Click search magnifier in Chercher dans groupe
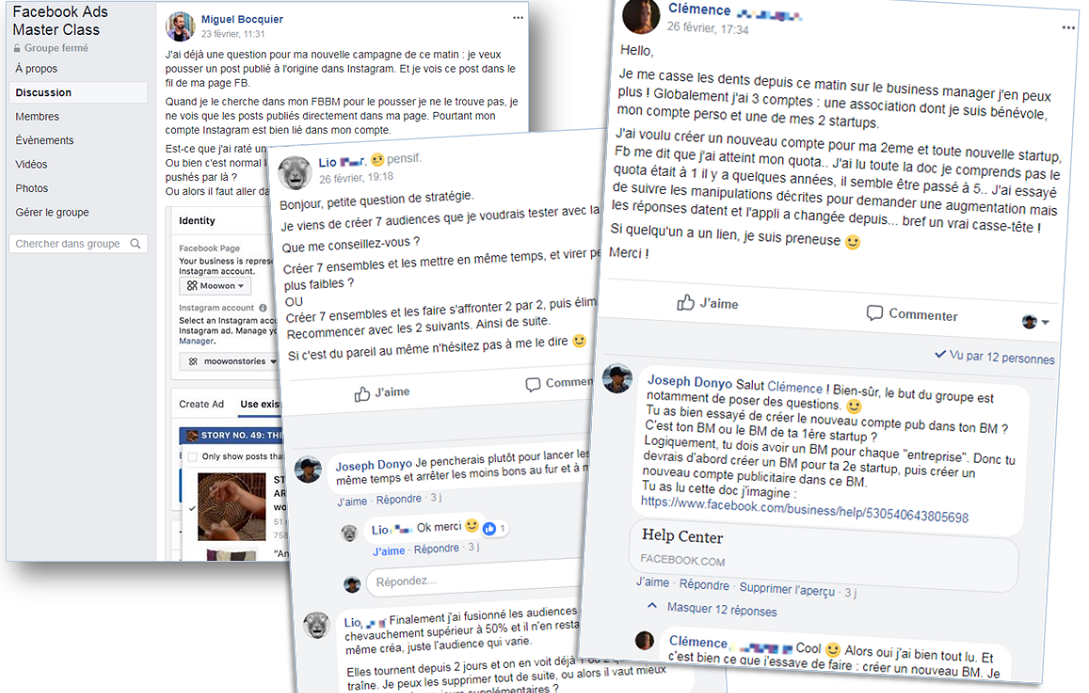The image size is (1089, 693). (135, 244)
